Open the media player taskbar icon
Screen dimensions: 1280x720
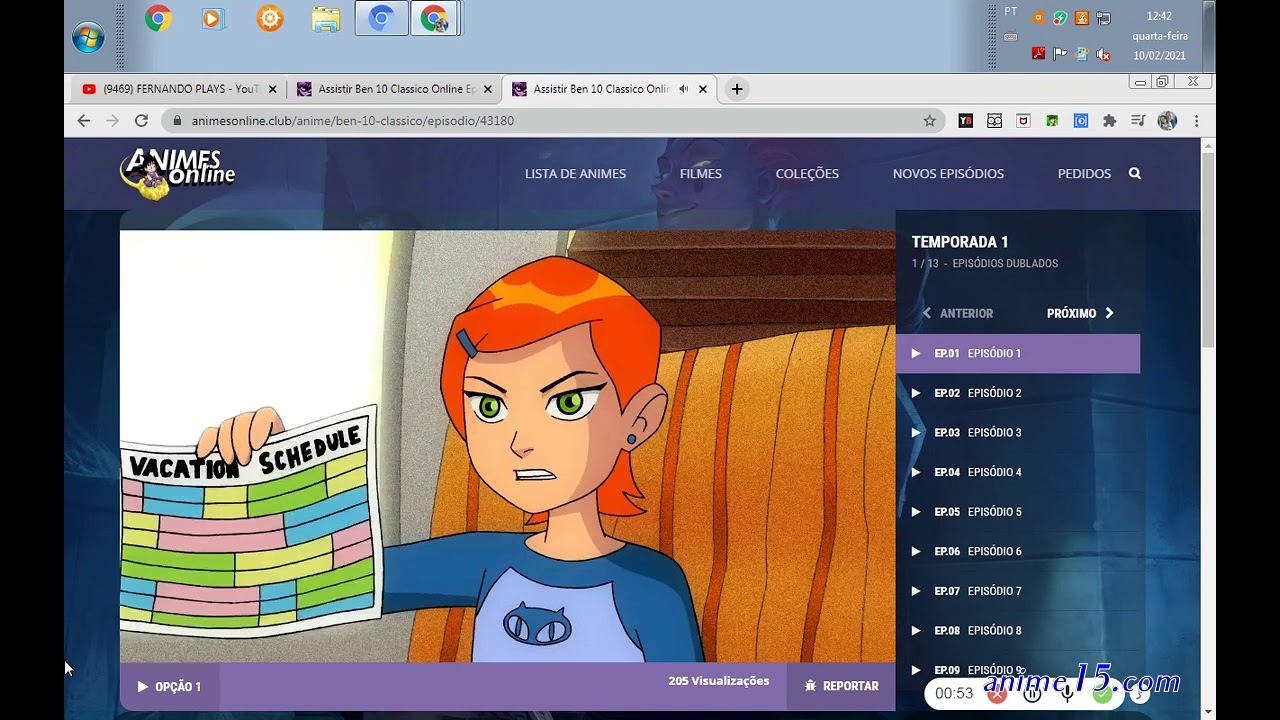click(x=213, y=18)
